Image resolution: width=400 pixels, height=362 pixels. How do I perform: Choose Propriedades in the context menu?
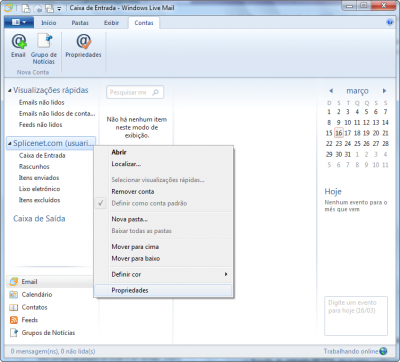[x=163, y=290]
